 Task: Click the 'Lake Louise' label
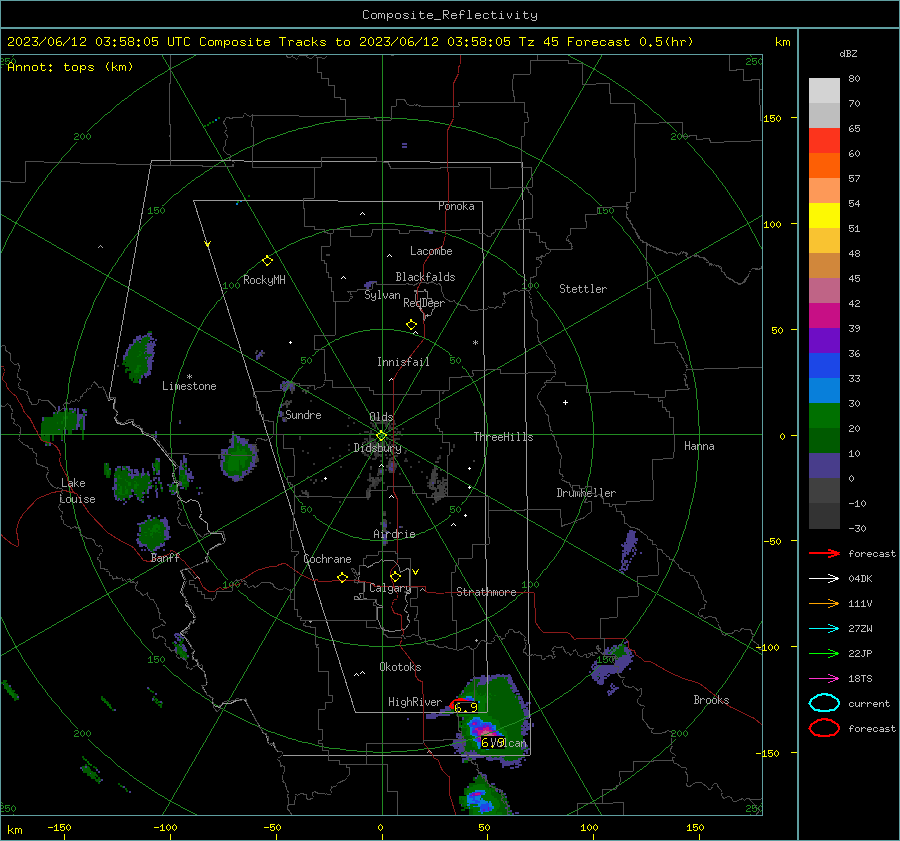77,491
